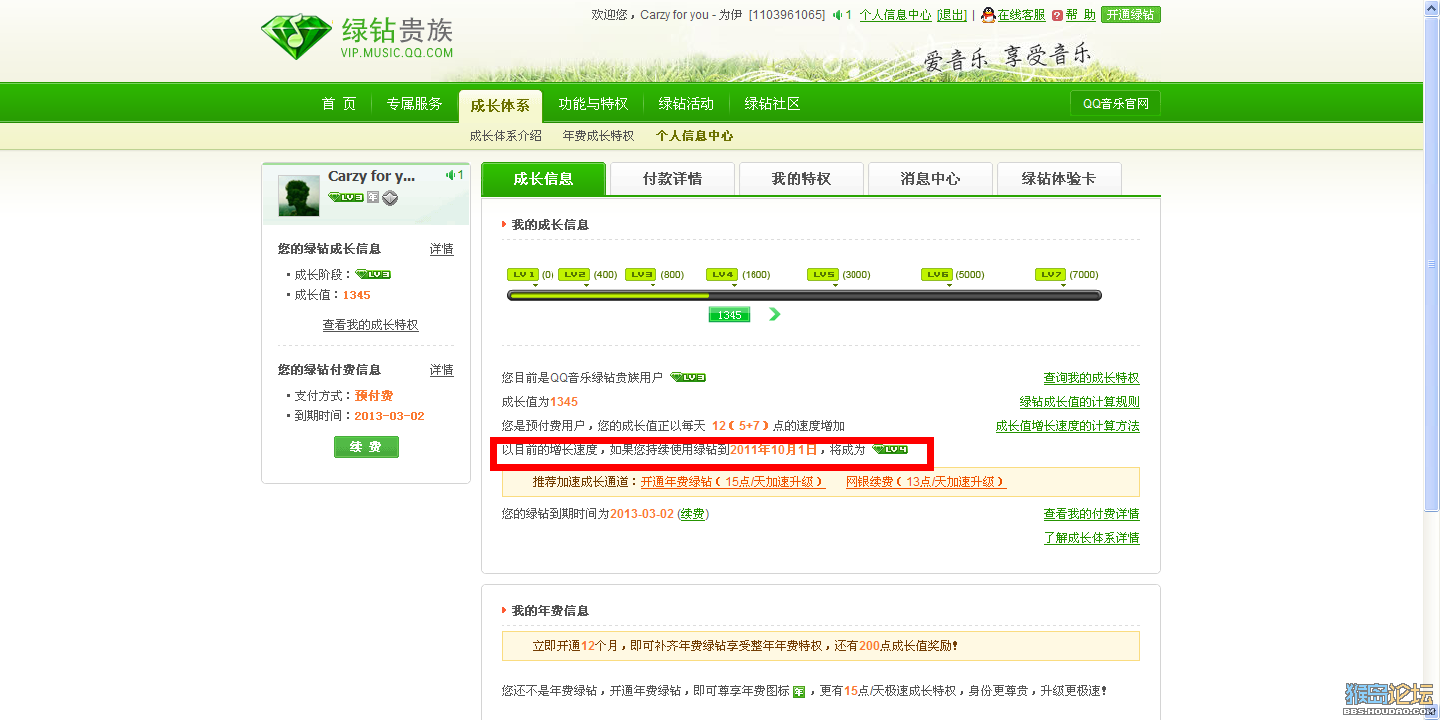Open 查看我的付费详情 link
The width and height of the screenshot is (1440, 720).
1091,514
